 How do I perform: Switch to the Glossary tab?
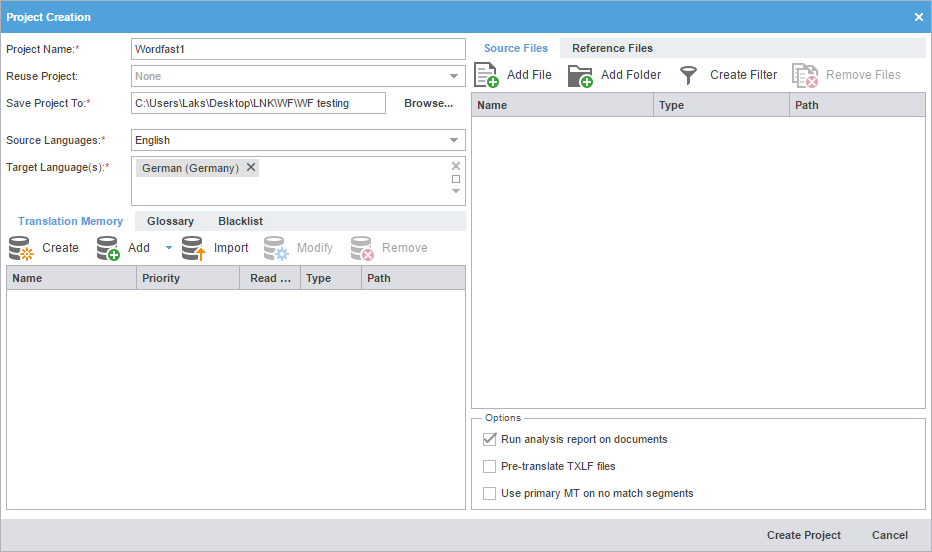click(171, 221)
